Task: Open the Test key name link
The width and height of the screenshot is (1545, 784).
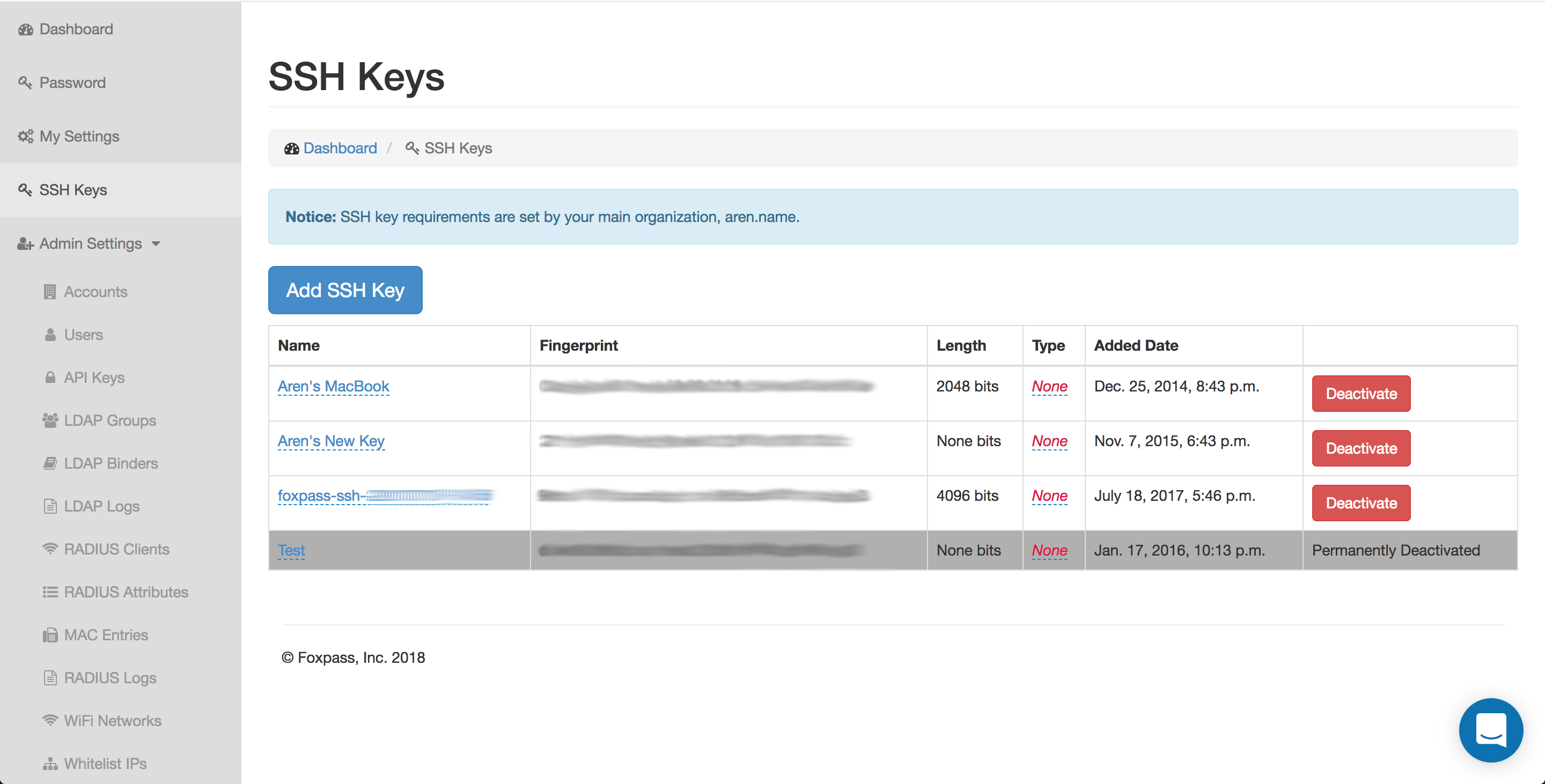Action: 291,550
